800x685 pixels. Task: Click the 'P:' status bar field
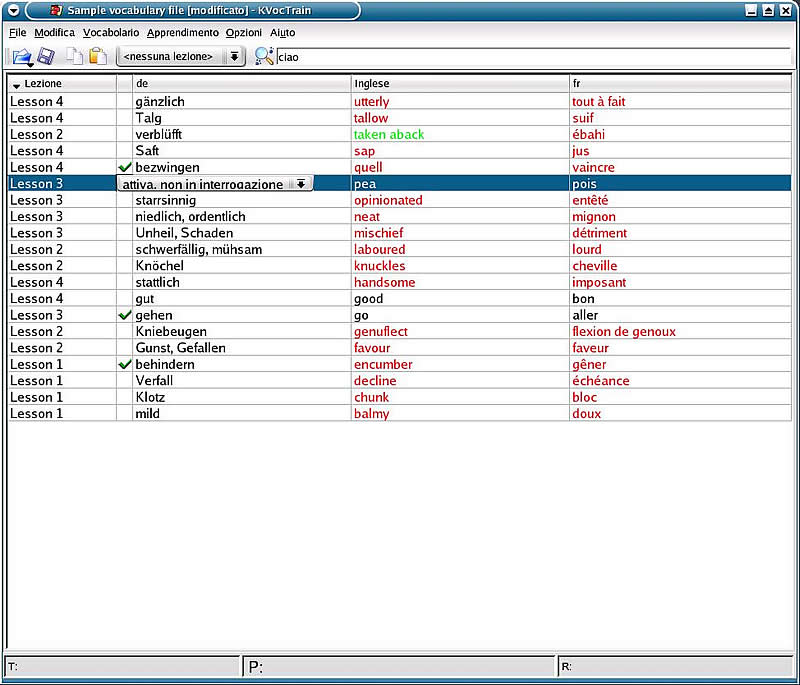(398, 667)
